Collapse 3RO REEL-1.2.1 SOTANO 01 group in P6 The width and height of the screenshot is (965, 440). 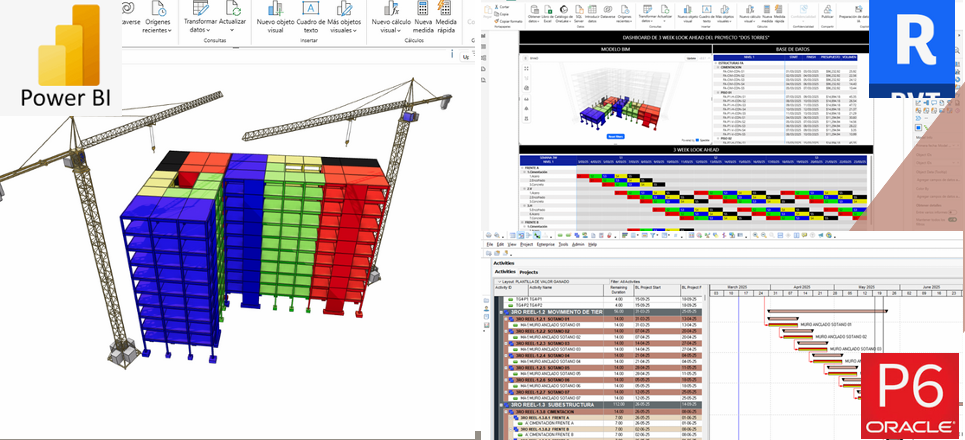[x=506, y=319]
